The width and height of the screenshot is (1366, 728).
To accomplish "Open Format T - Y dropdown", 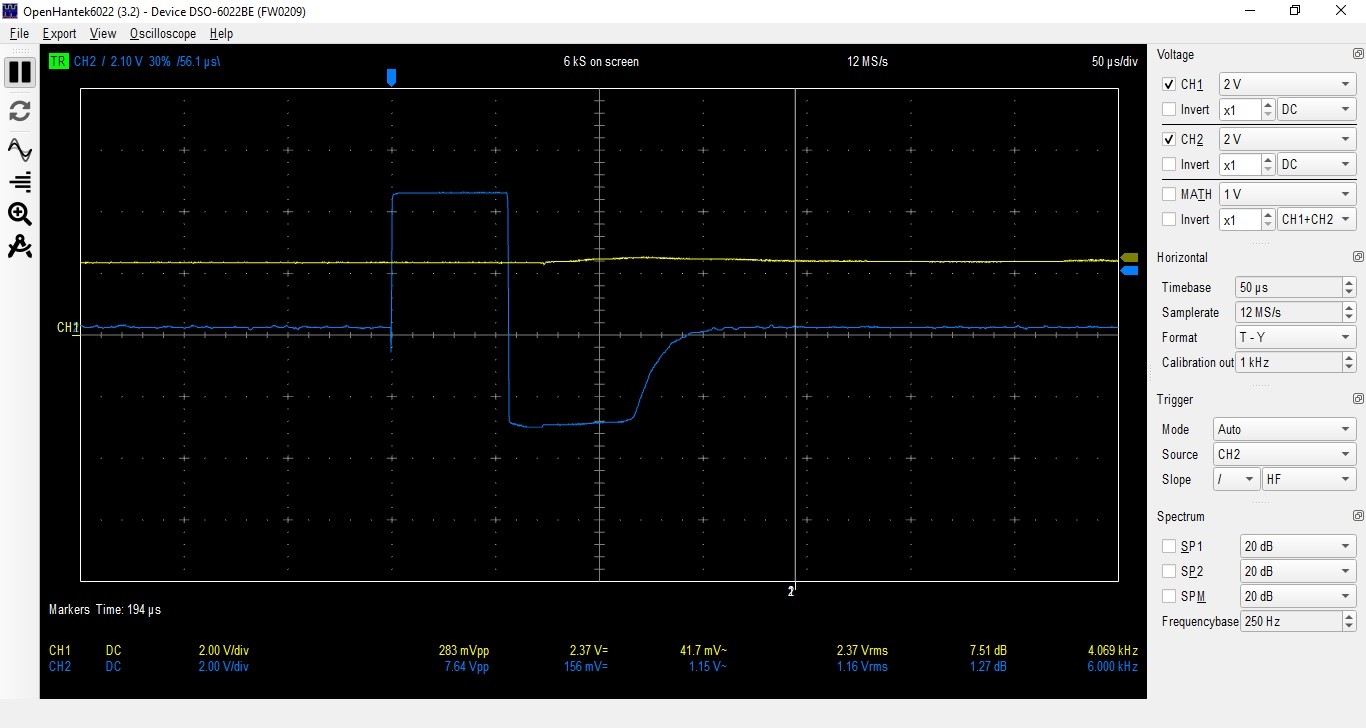I will pos(1296,338).
